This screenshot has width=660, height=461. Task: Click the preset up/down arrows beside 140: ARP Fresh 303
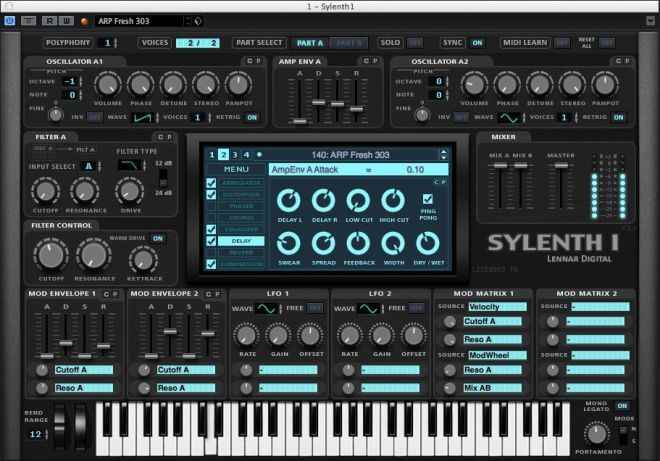[443, 155]
